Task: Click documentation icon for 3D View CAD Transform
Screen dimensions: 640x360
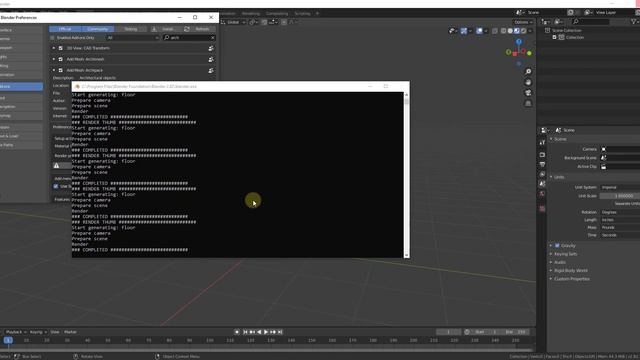Action: tap(211, 48)
